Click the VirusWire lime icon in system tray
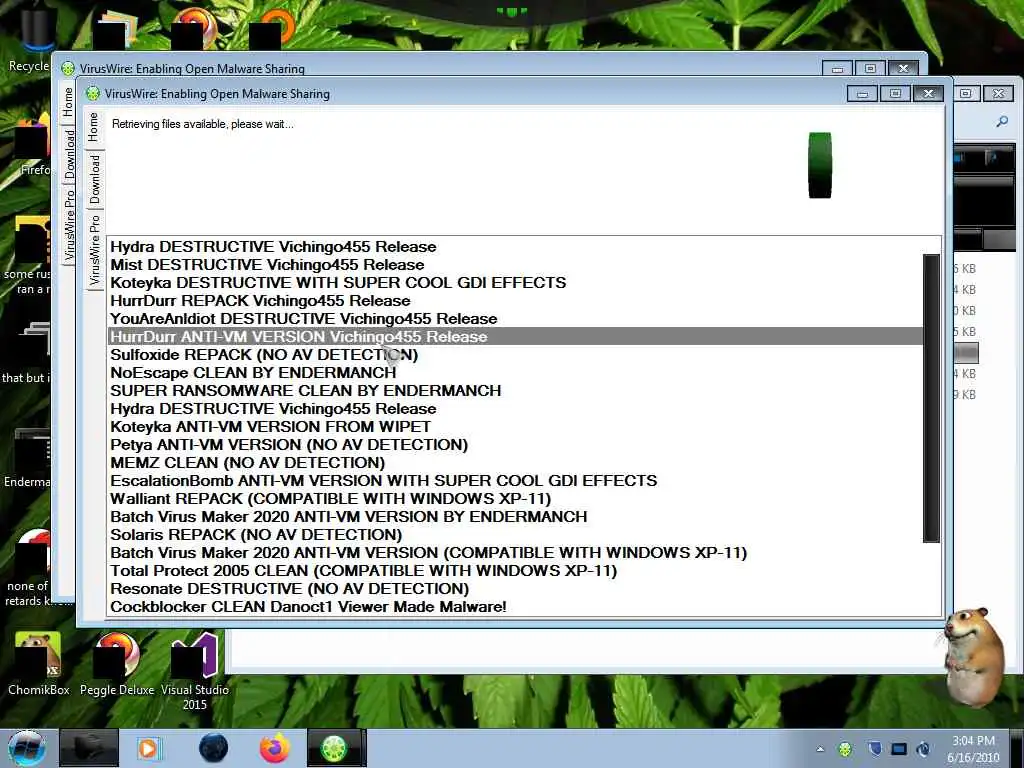Image resolution: width=1024 pixels, height=768 pixels. coord(845,749)
